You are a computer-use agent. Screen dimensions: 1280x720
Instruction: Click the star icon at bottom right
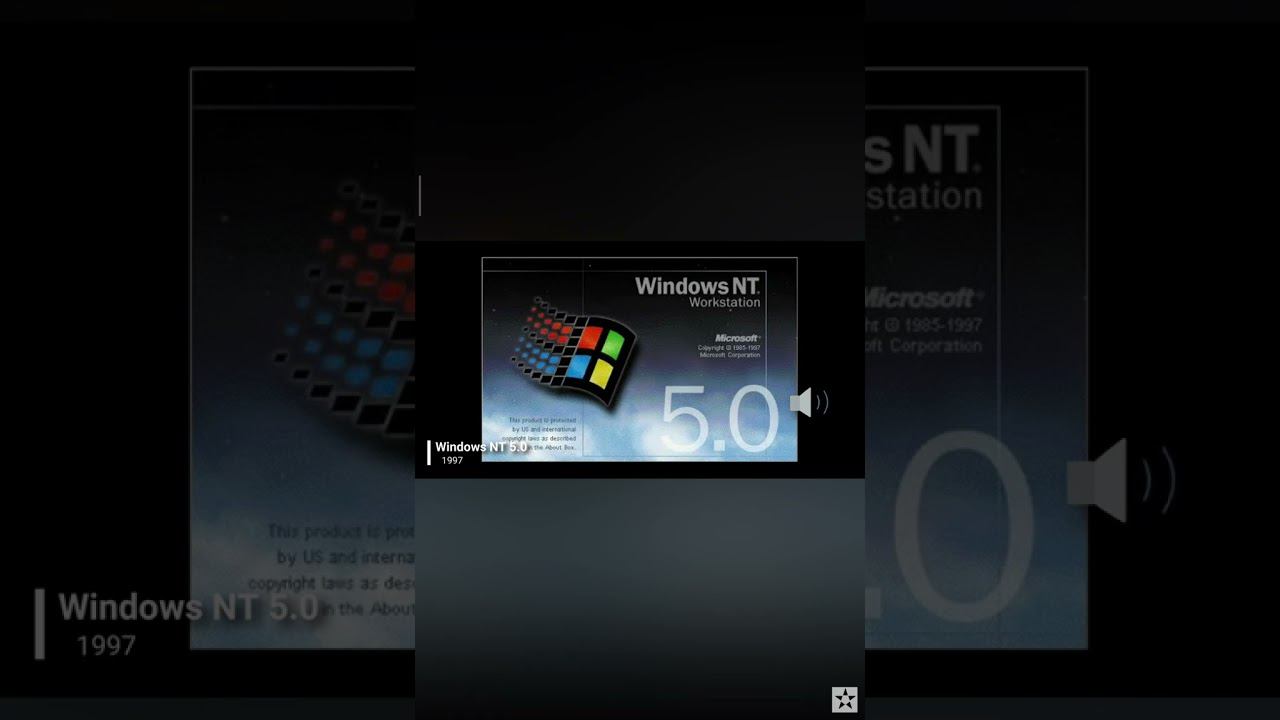tap(845, 700)
